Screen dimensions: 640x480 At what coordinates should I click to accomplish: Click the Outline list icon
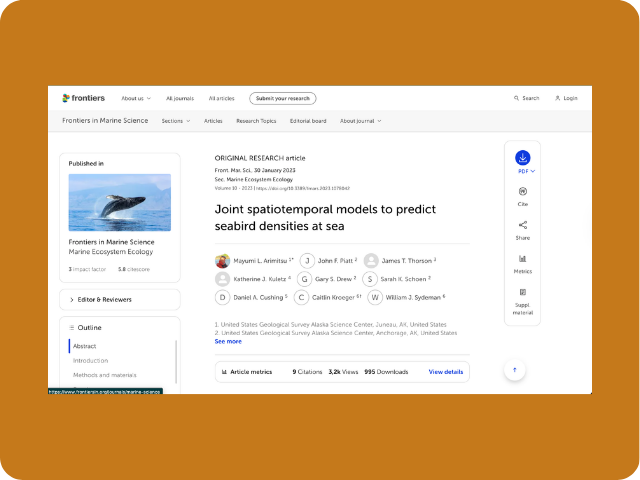click(x=71, y=328)
